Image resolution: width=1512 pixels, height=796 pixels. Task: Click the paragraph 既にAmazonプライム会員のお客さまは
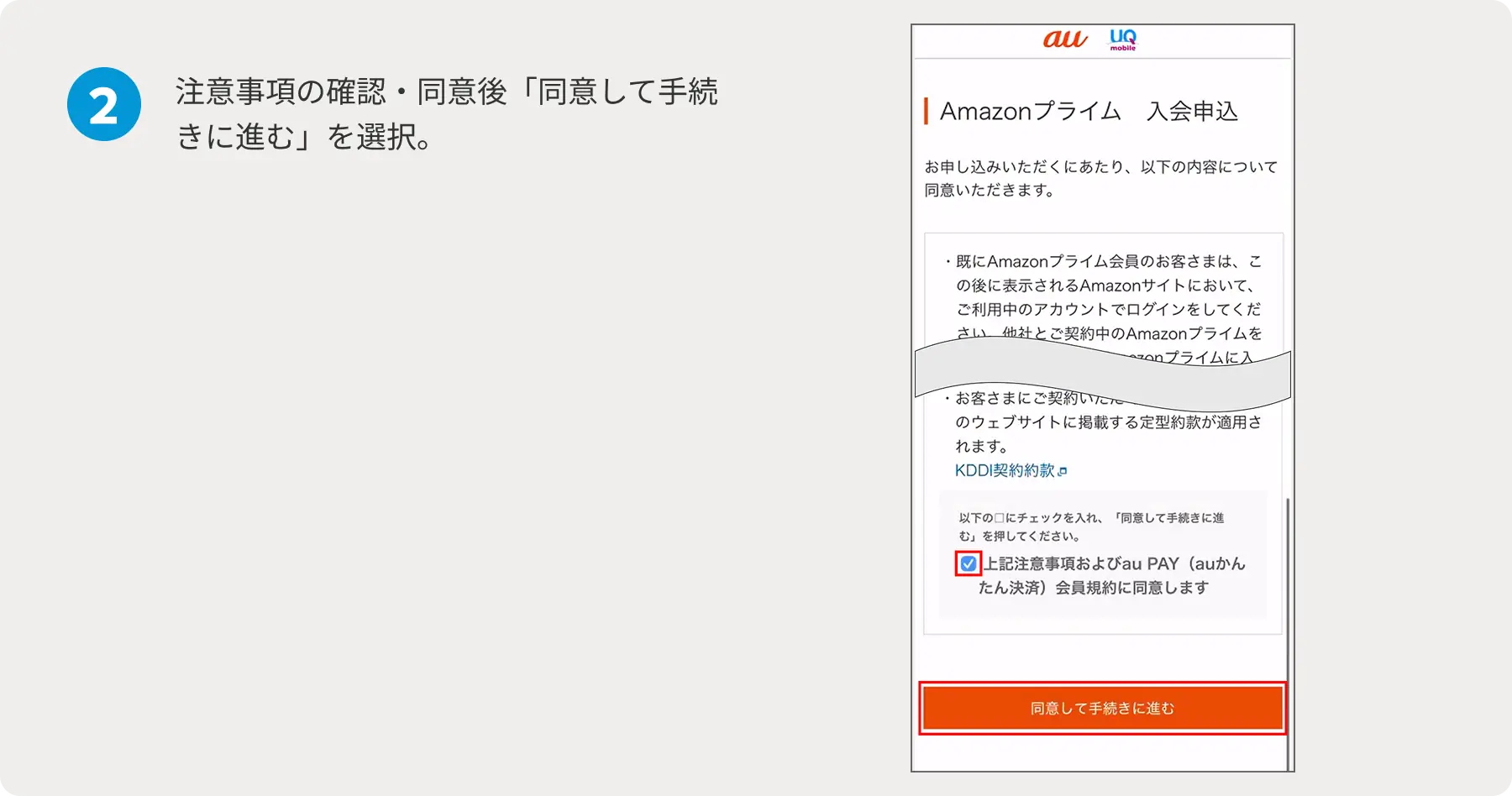(1108, 262)
